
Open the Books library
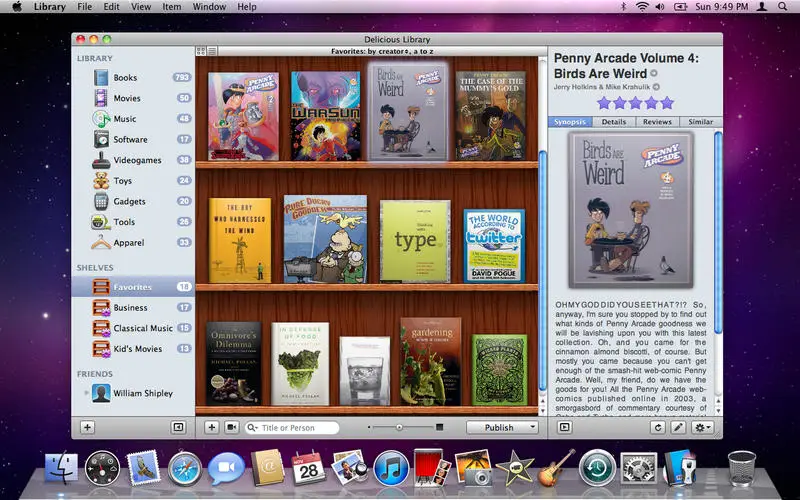[133, 78]
